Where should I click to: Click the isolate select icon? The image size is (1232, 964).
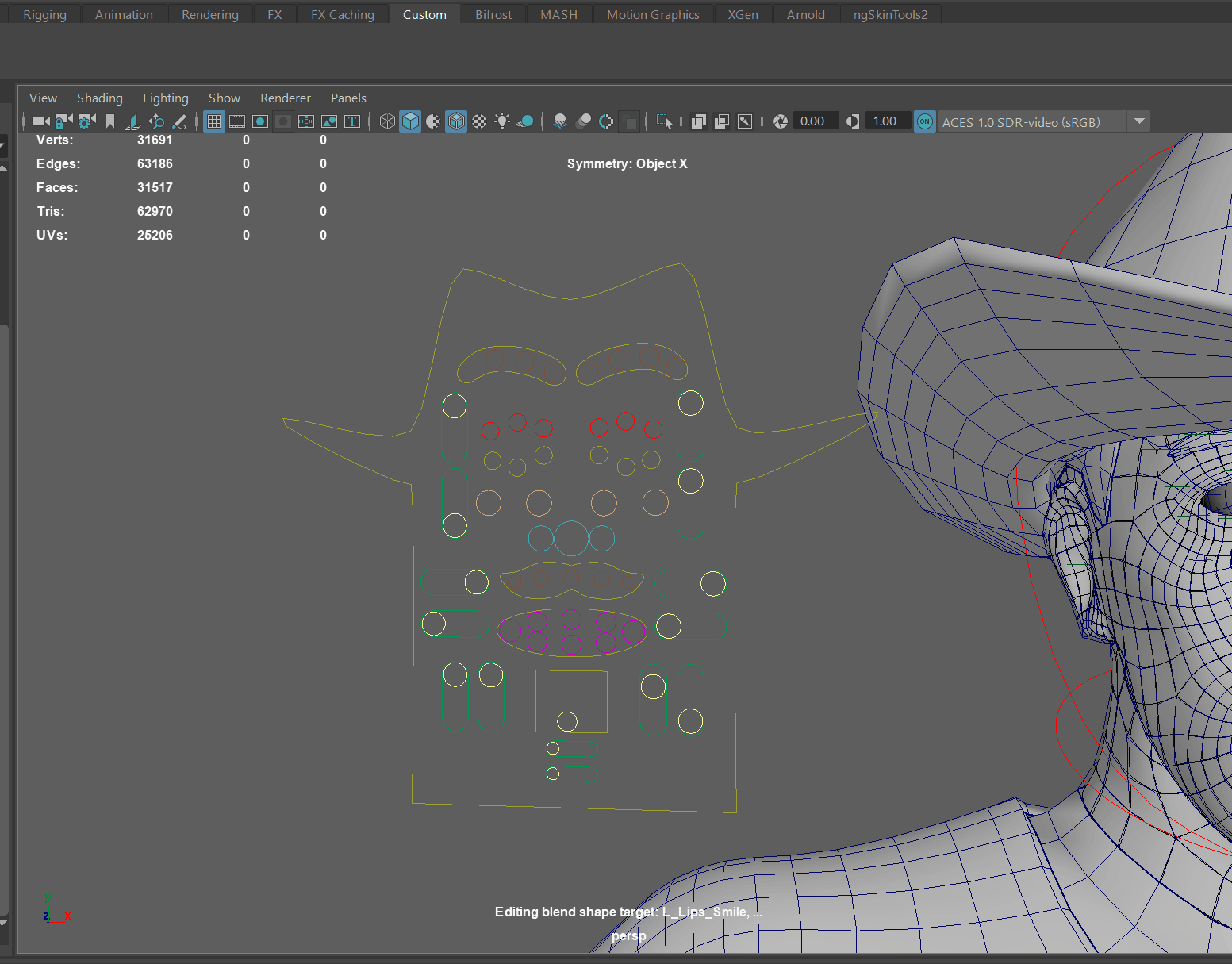(664, 121)
